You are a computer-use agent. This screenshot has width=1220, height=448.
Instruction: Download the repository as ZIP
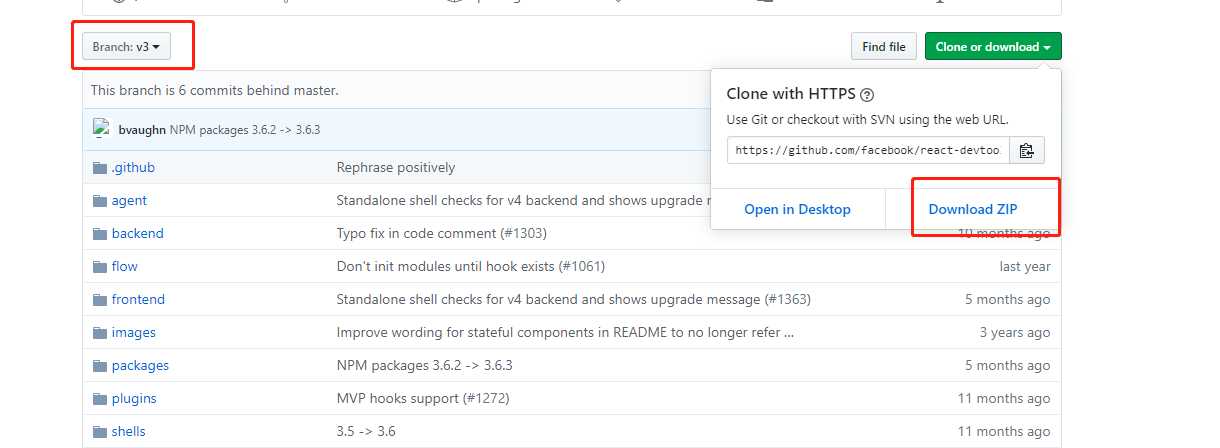point(973,210)
